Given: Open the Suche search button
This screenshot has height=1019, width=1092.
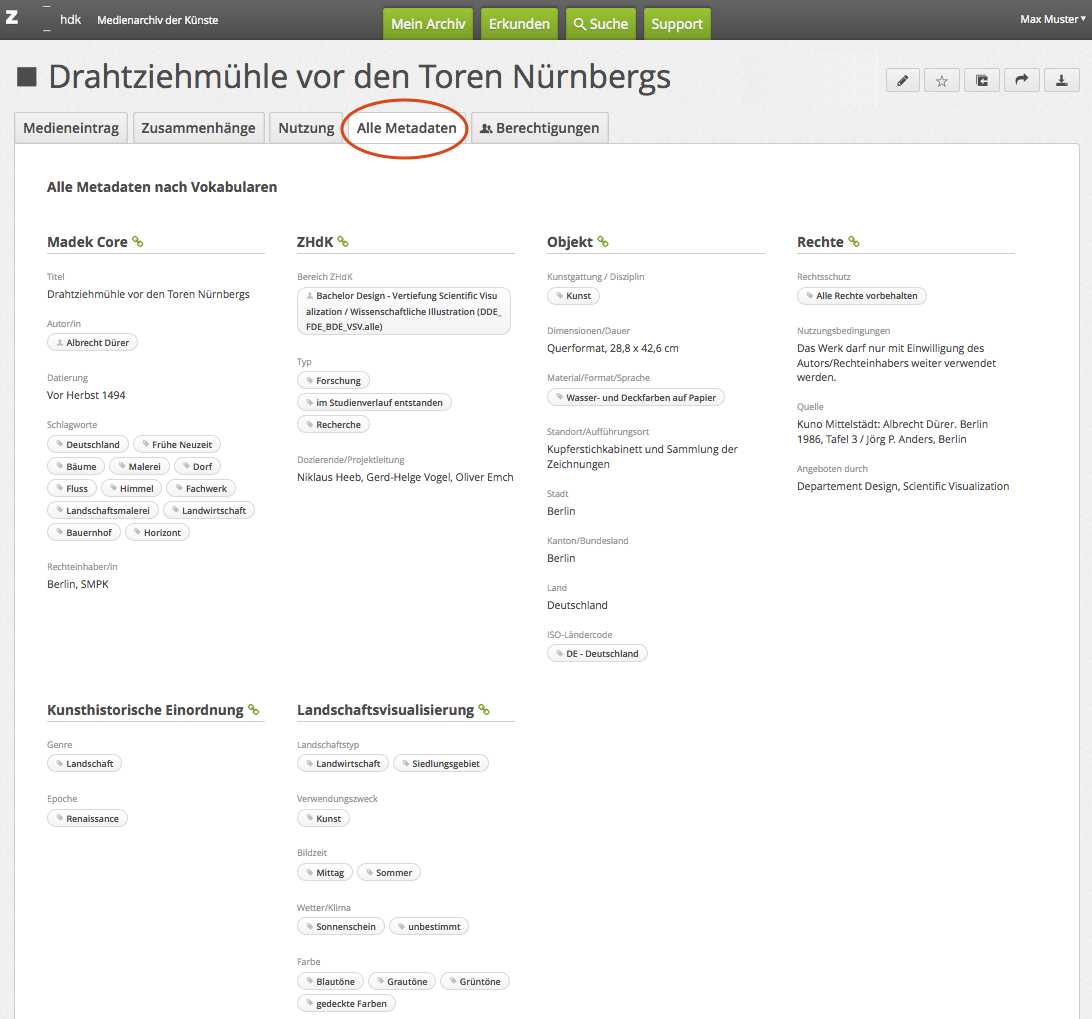Looking at the screenshot, I should tap(600, 24).
